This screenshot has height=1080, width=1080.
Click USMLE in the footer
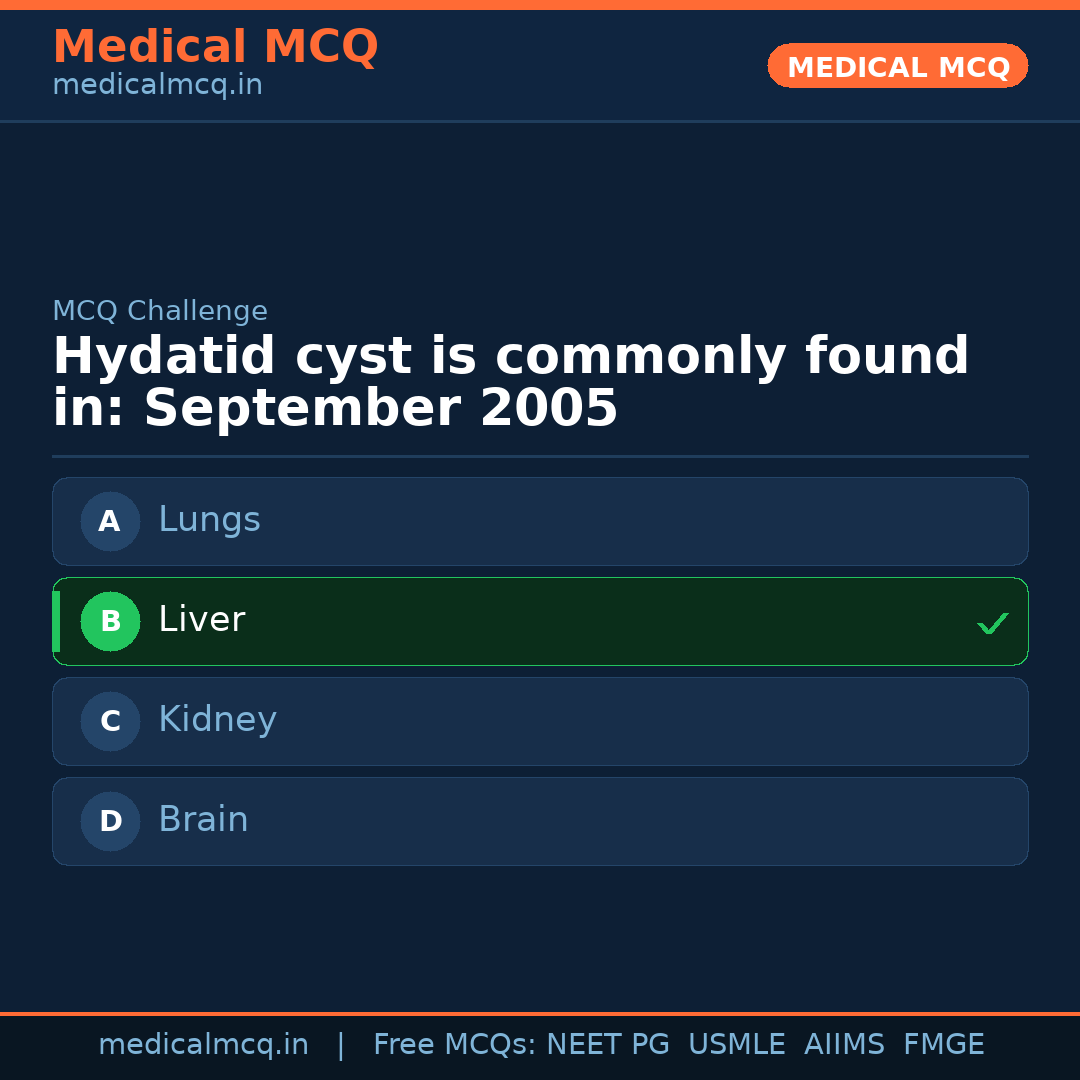pos(736,1045)
